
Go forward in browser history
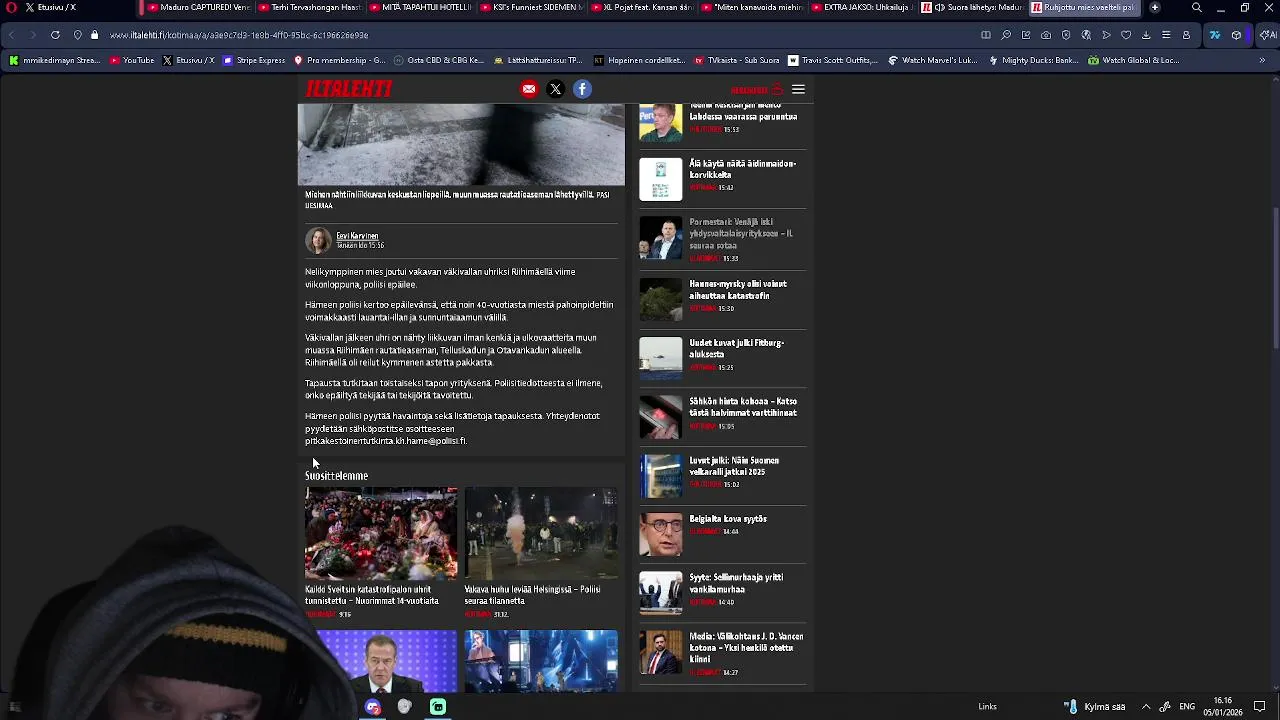[x=33, y=35]
